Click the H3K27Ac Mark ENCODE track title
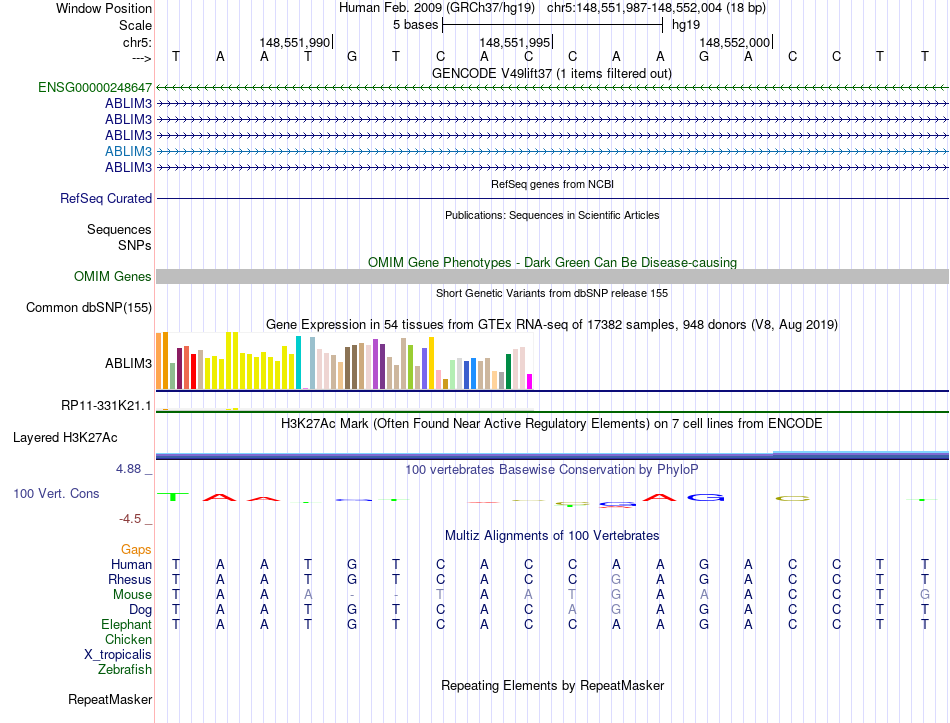Image resolution: width=950 pixels, height=723 pixels. click(x=552, y=424)
